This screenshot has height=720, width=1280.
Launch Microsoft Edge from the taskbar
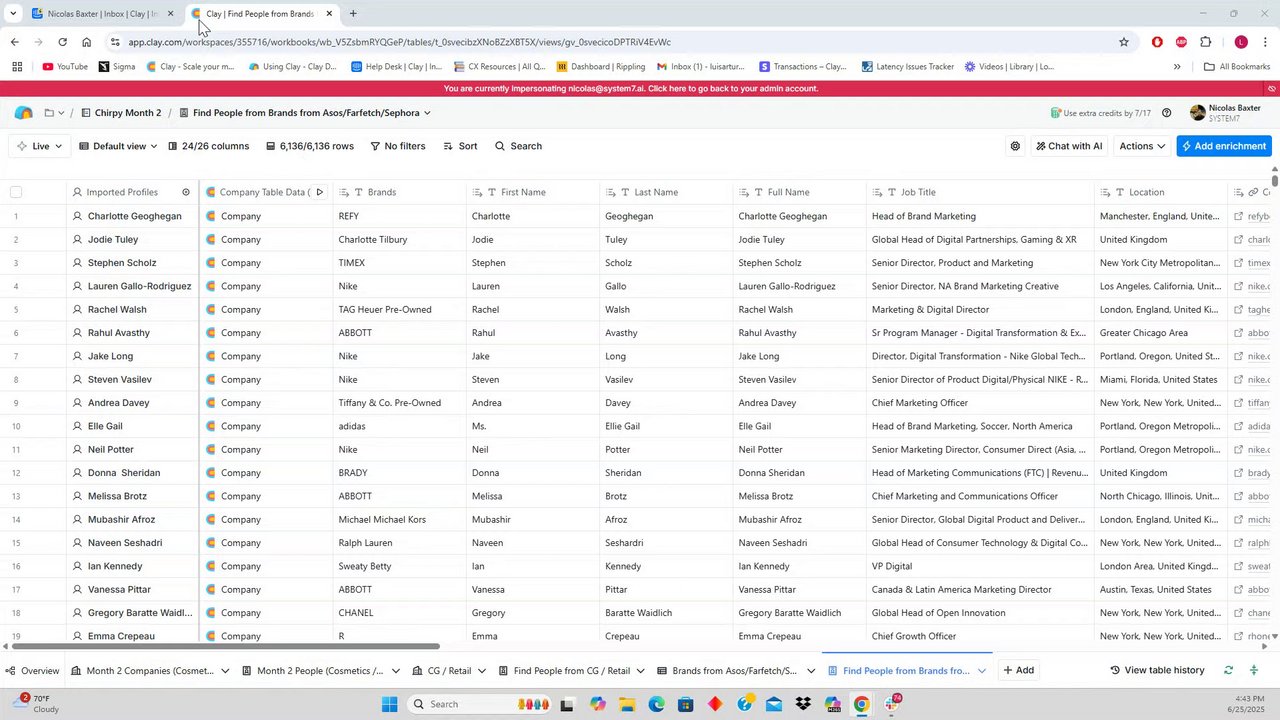656,704
